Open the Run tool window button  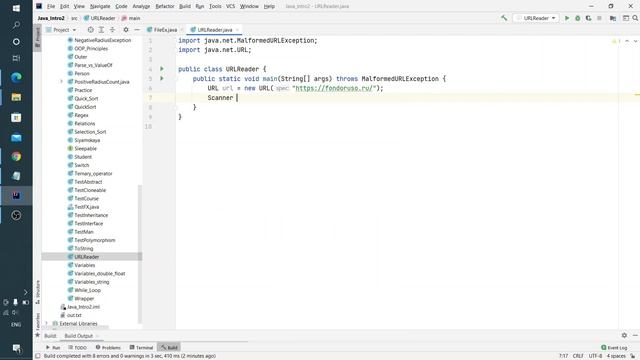(x=53, y=347)
